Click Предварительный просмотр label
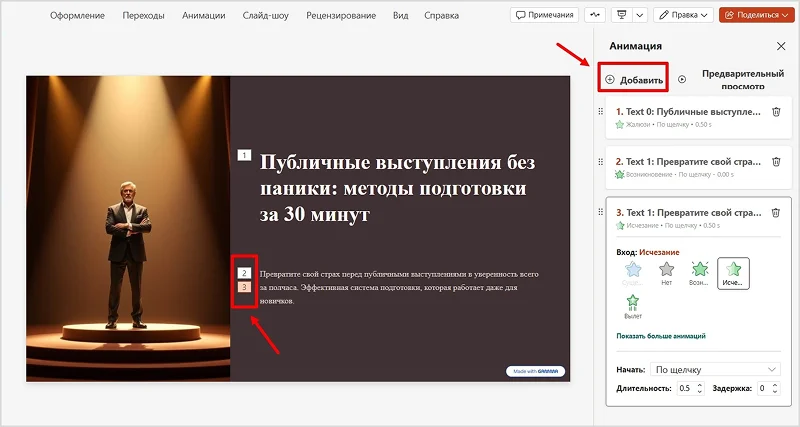This screenshot has width=800, height=427. pos(743,80)
